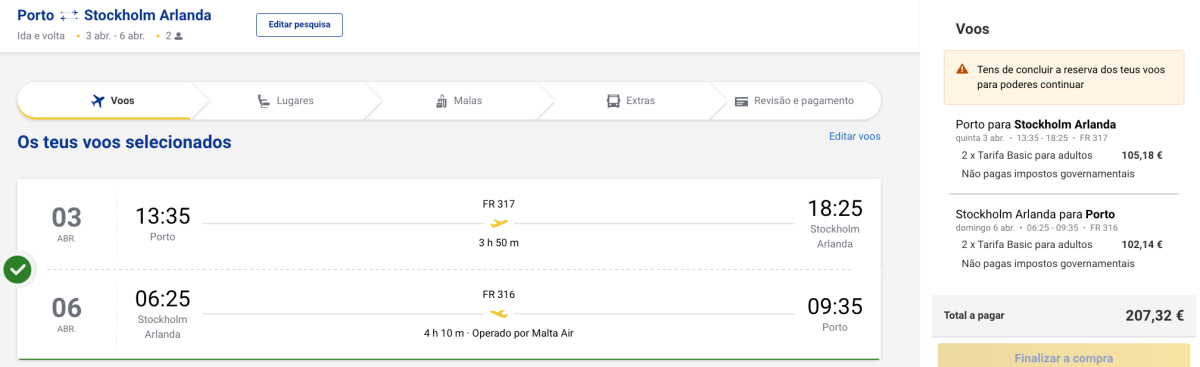Click the Editar voos link
This screenshot has width=1200, height=367.
(x=855, y=136)
